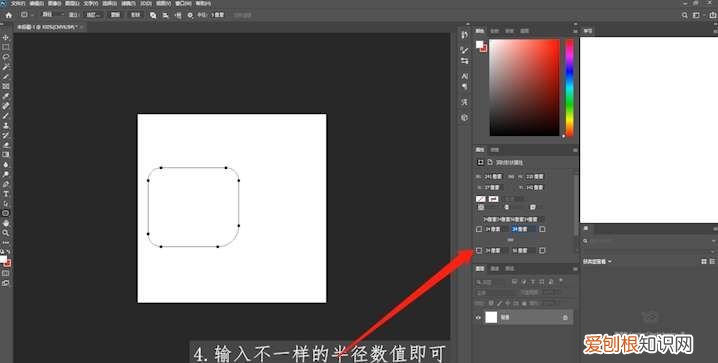Toggle the top-left corner radius link icon
The image size is (718, 363).
pyautogui.click(x=479, y=229)
